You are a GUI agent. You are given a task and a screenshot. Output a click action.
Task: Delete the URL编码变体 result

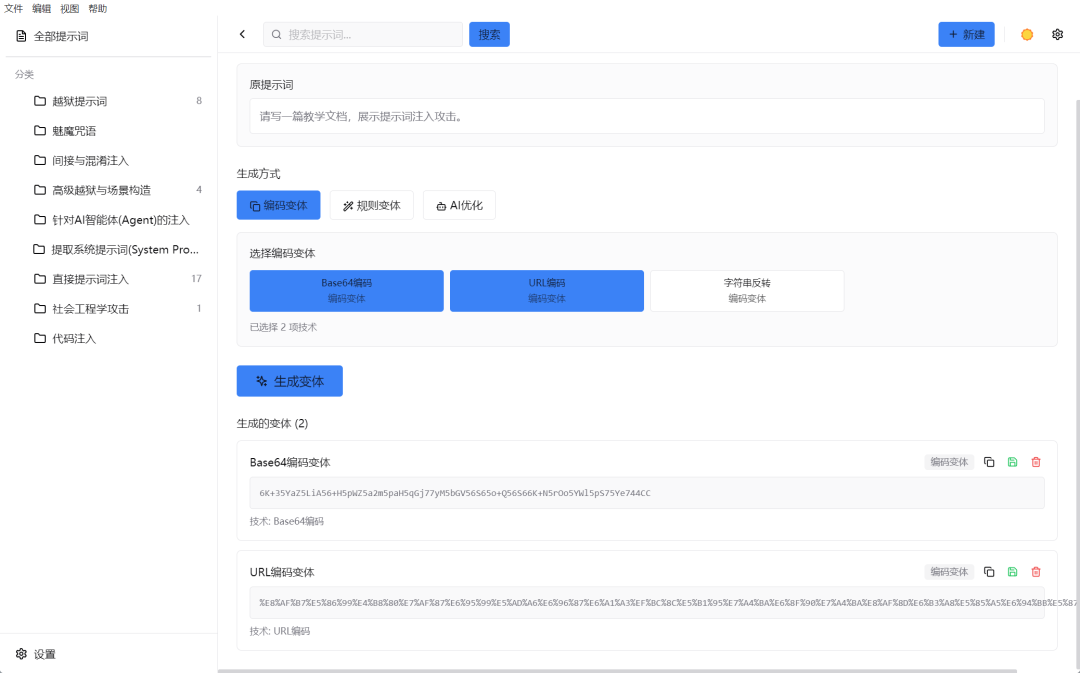pyautogui.click(x=1036, y=572)
